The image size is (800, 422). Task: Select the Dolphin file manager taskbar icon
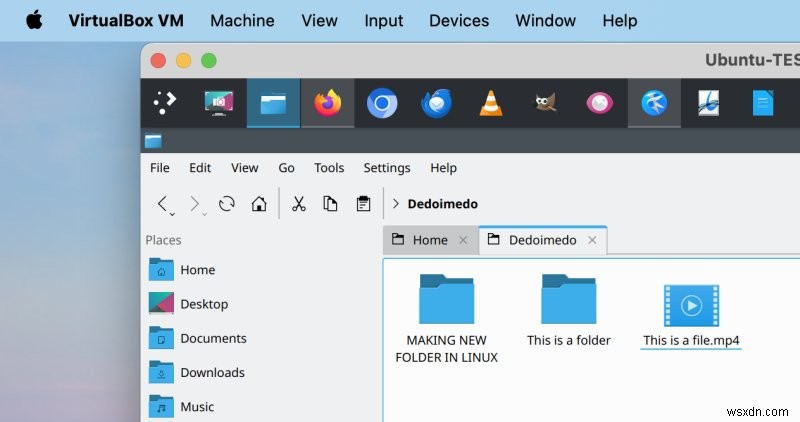(273, 104)
